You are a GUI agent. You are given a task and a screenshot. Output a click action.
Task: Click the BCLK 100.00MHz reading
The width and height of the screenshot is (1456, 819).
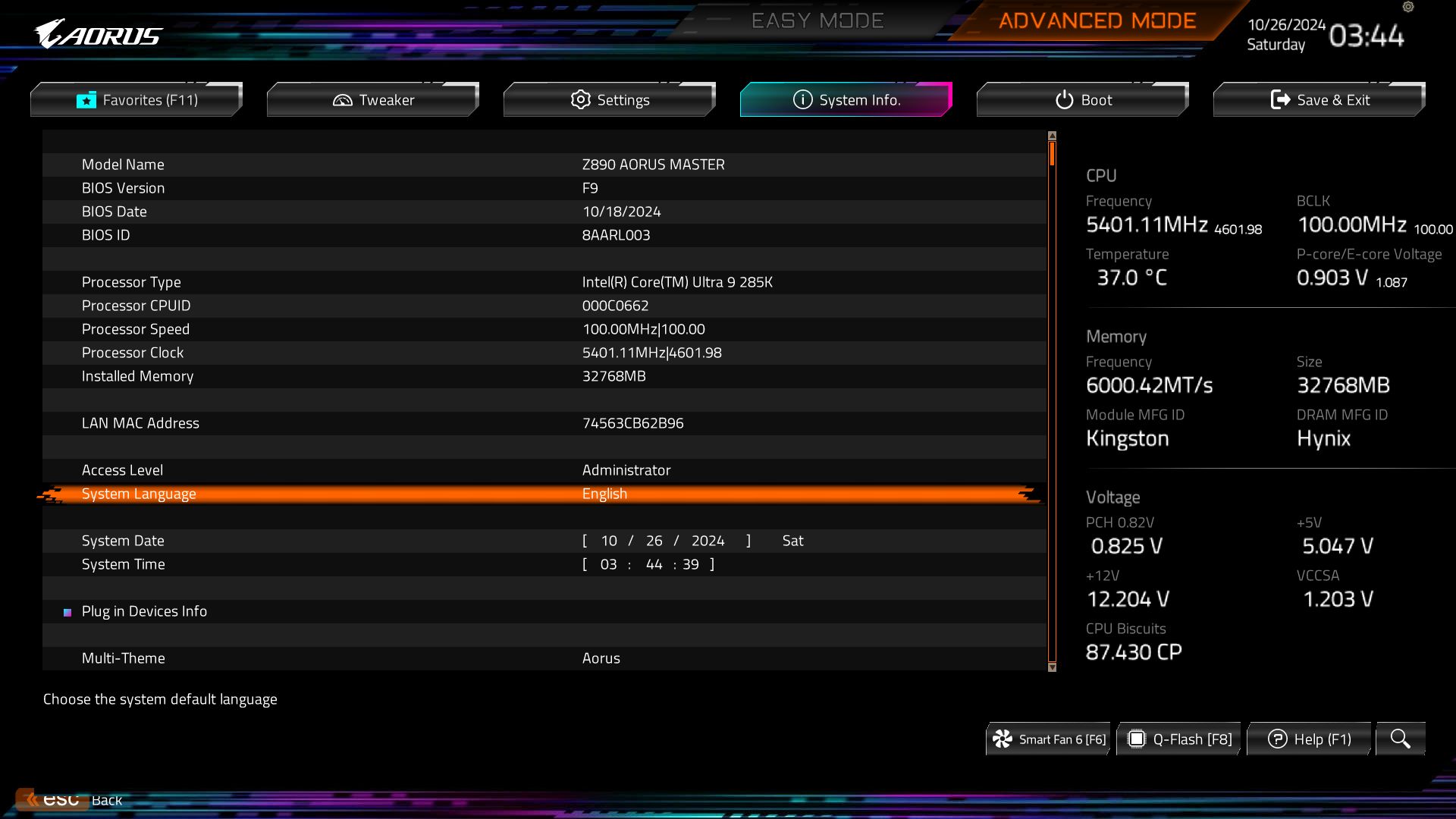coord(1352,224)
